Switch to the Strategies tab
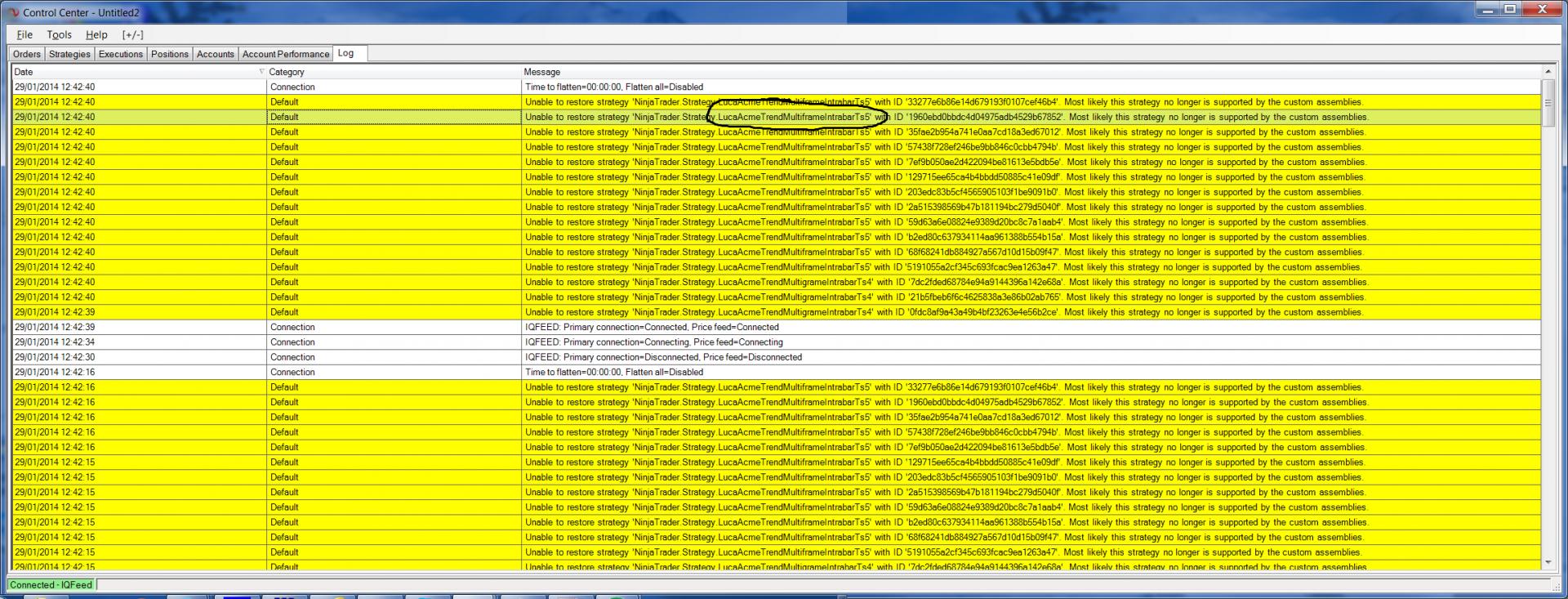The height and width of the screenshot is (599, 1568). [69, 54]
